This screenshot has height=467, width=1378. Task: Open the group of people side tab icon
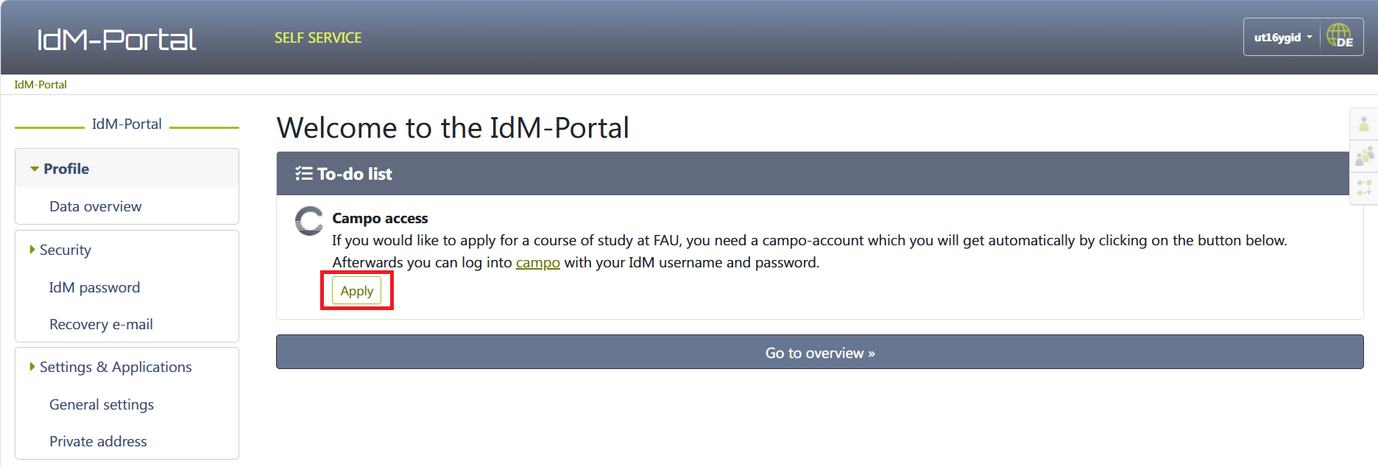tap(1364, 156)
